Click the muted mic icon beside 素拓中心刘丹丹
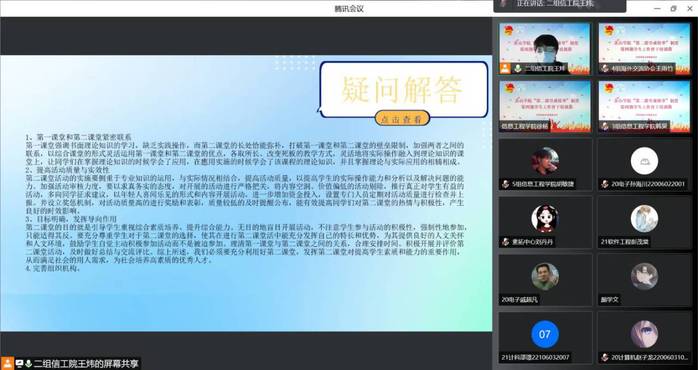 click(505, 242)
